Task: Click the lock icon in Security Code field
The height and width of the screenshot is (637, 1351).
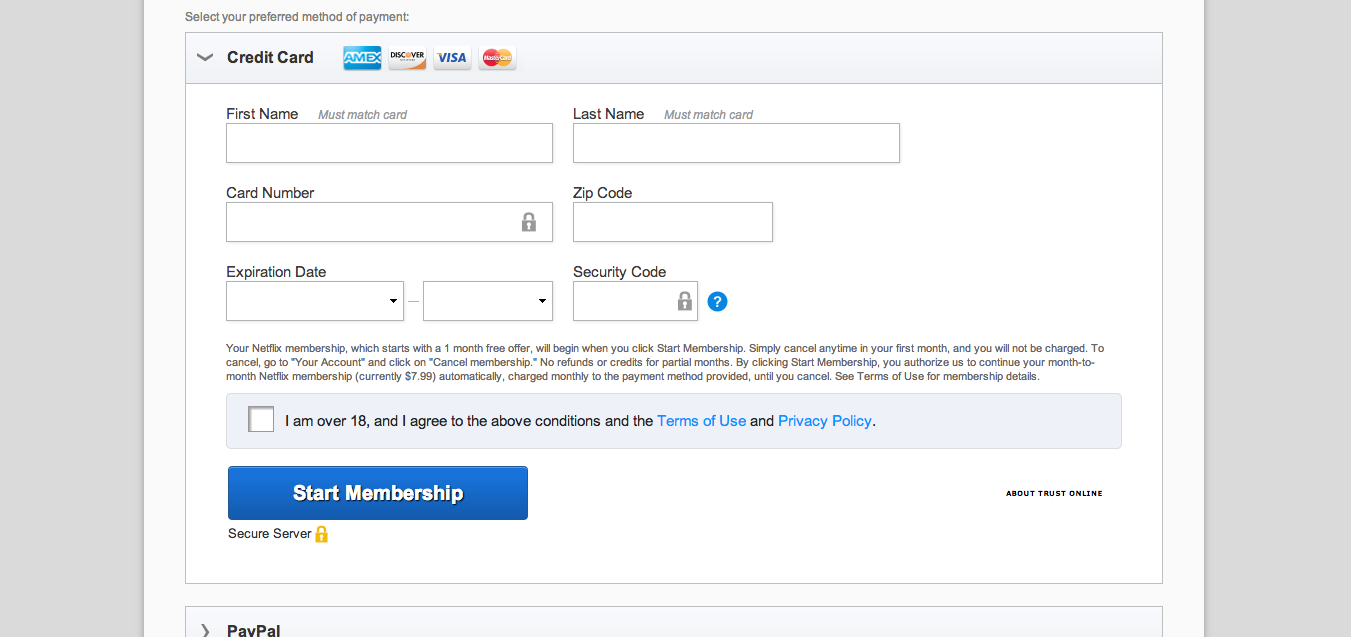Action: (685, 301)
